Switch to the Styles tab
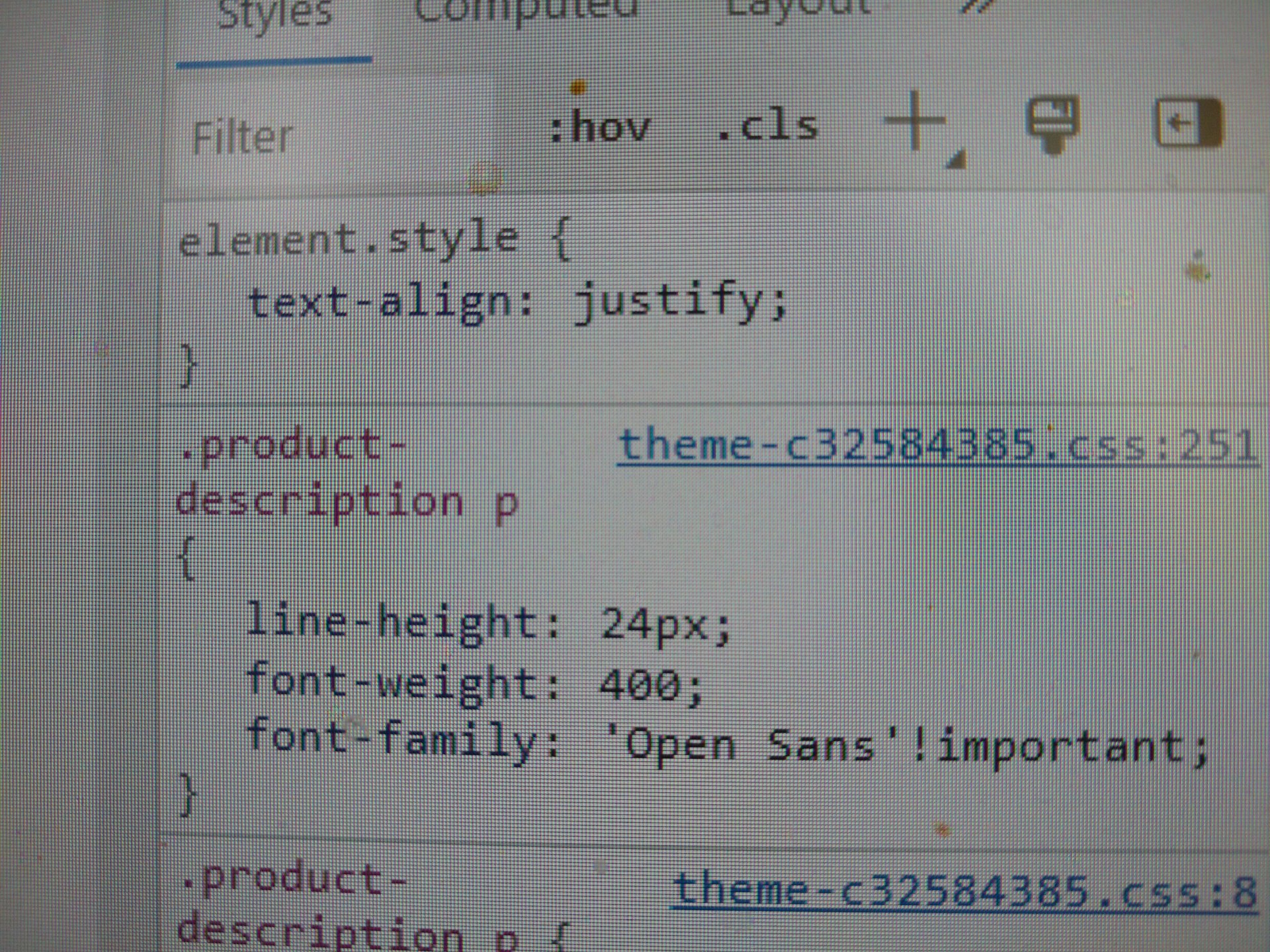1270x952 pixels. tap(275, 15)
